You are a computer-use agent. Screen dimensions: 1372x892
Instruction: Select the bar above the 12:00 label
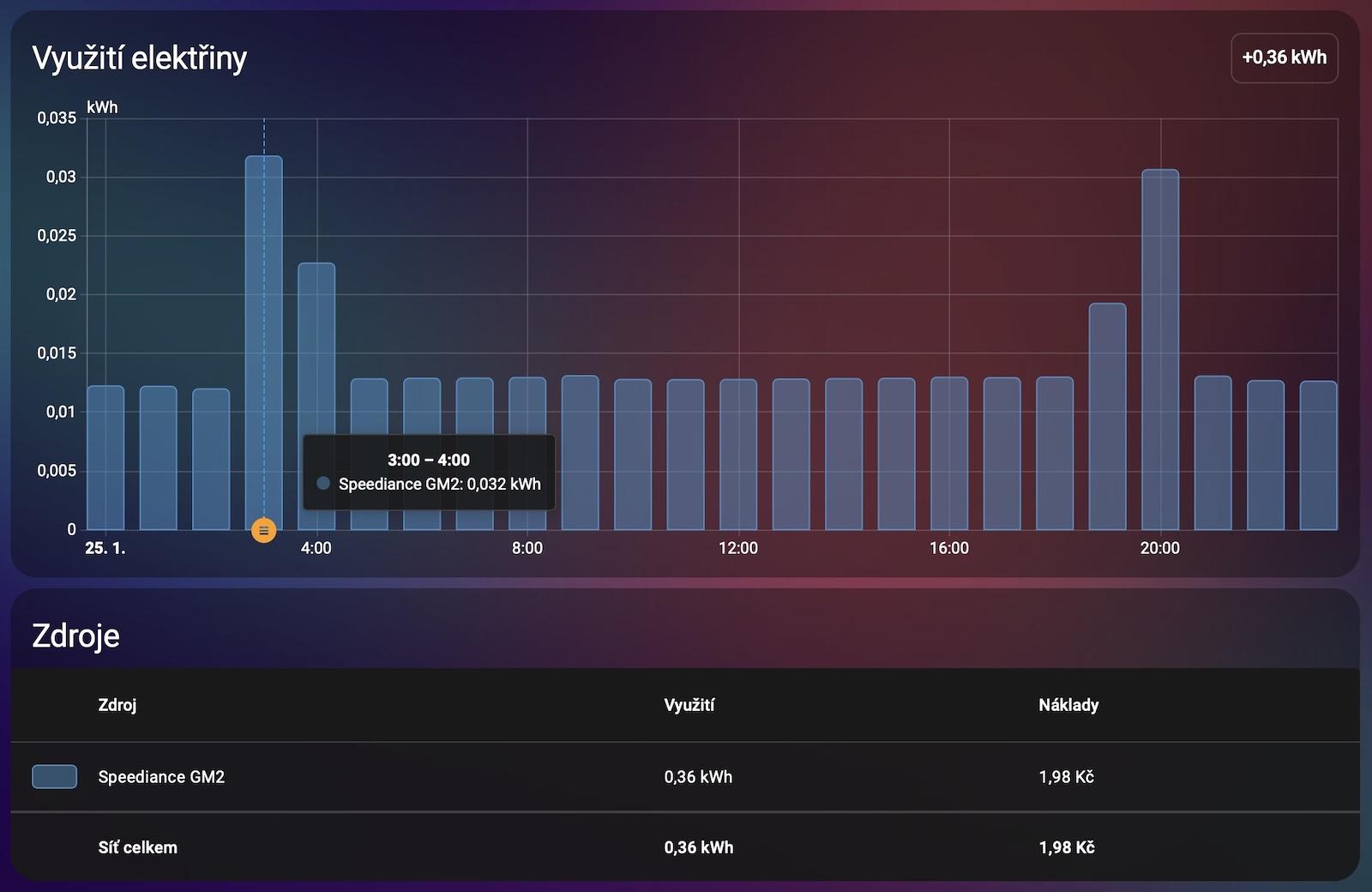pos(738,455)
